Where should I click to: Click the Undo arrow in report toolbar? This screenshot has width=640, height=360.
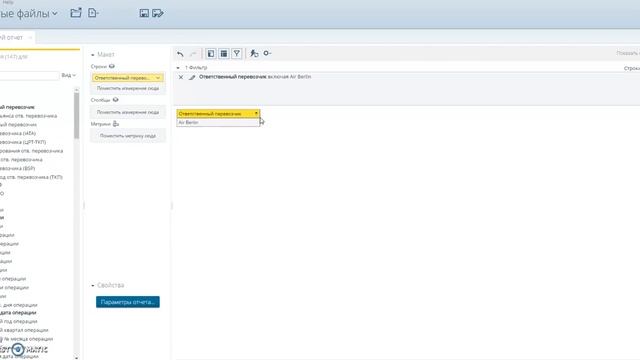(180, 53)
